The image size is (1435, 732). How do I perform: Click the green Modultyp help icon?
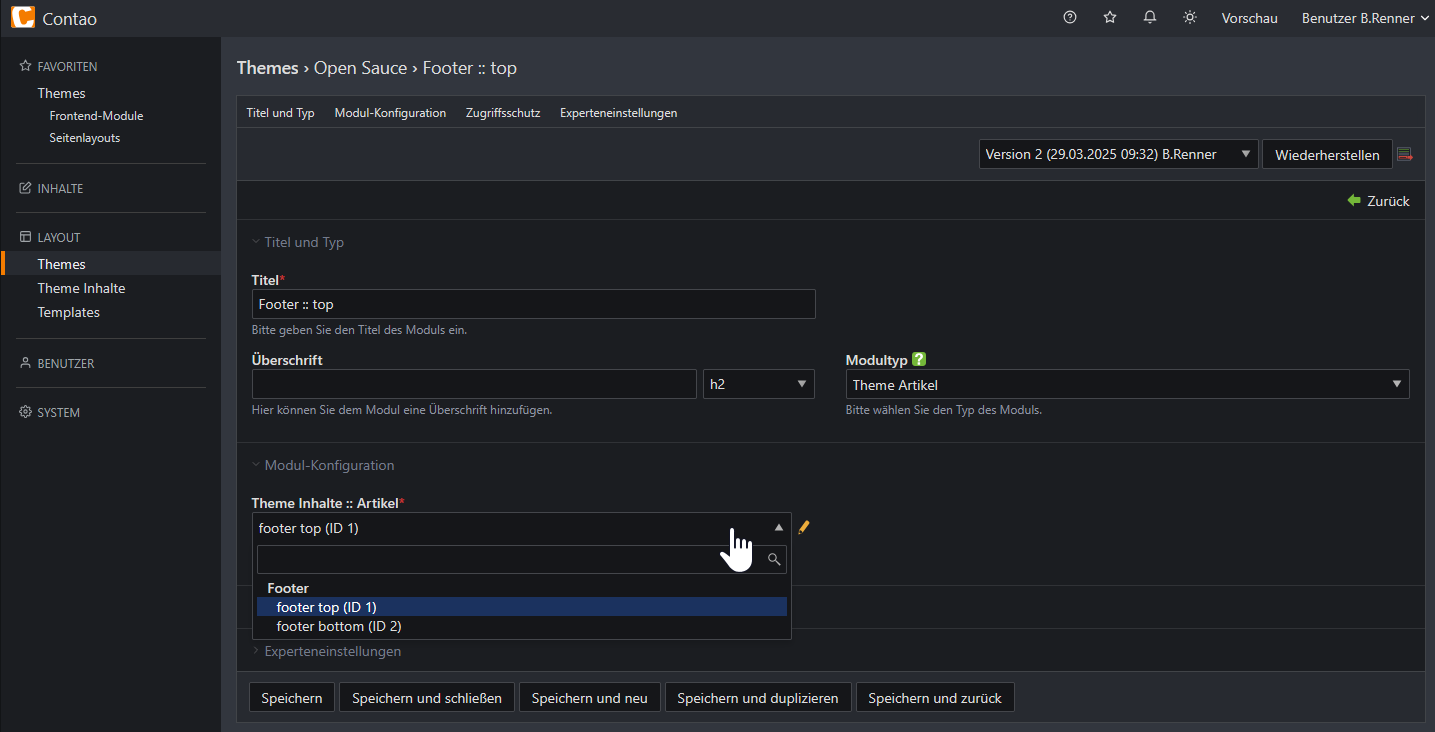click(919, 360)
